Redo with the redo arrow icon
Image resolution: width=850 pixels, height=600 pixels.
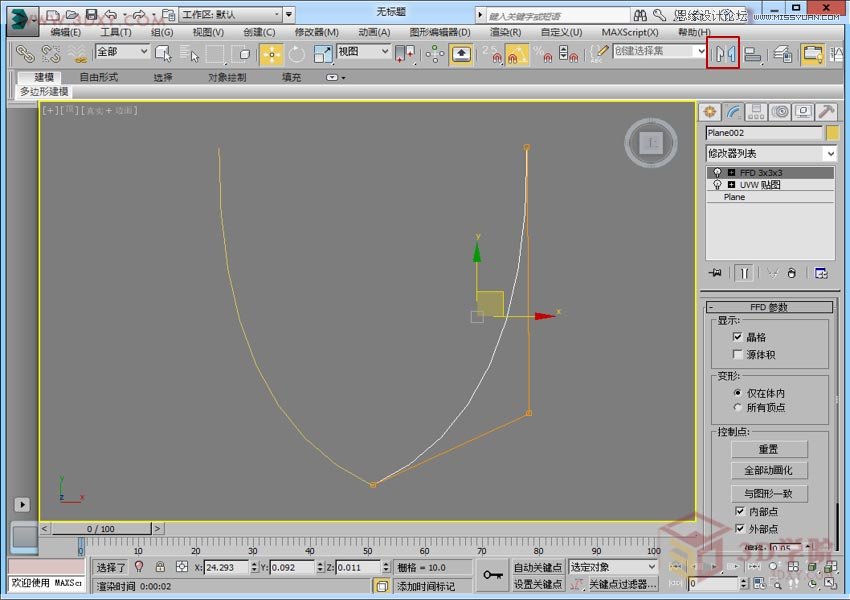pos(139,15)
